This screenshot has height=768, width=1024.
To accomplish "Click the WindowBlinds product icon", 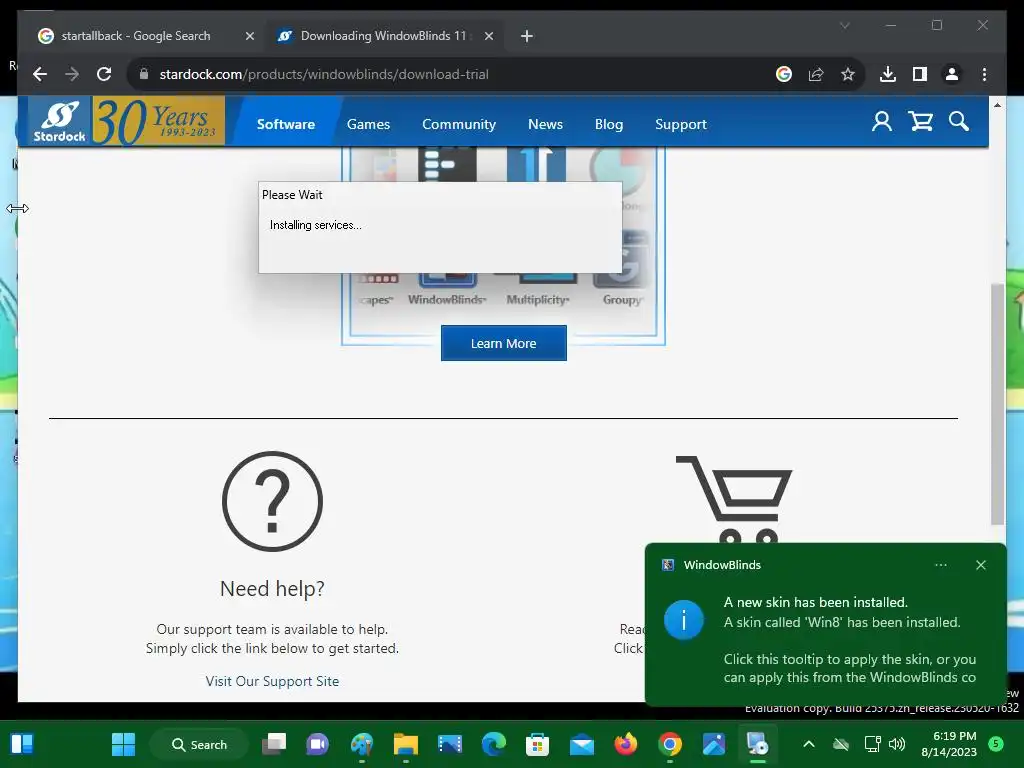I will (447, 287).
